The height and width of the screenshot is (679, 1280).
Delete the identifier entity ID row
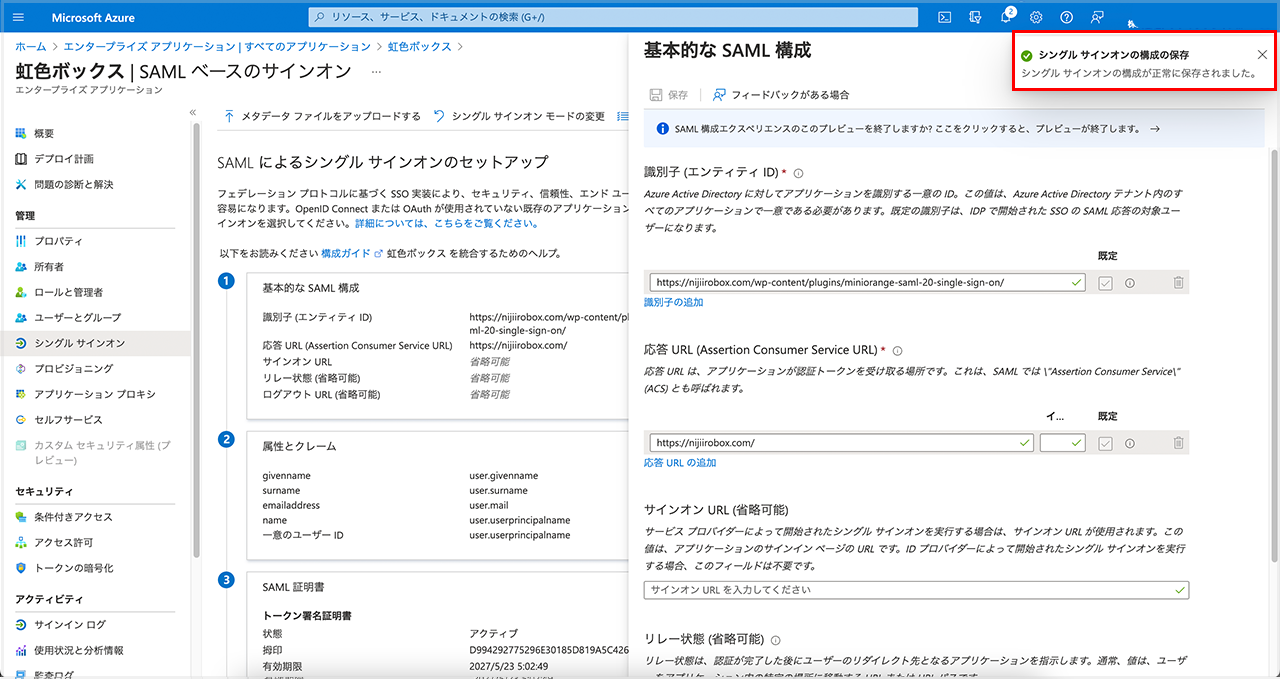pos(1178,283)
